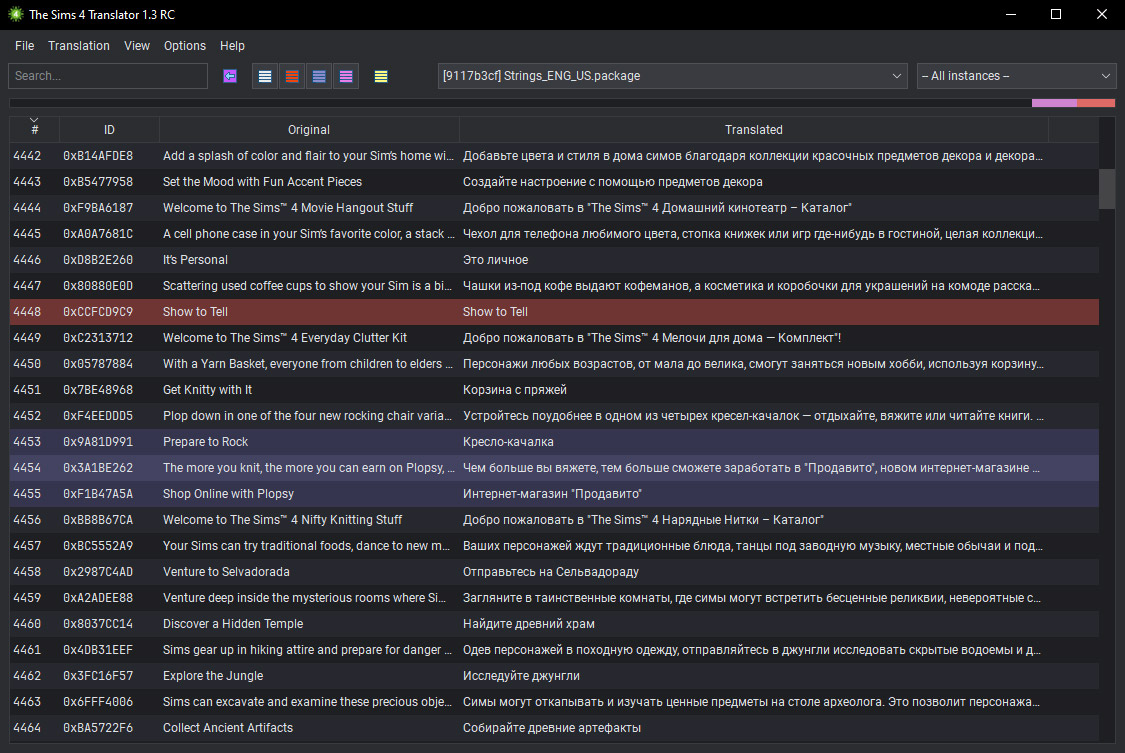The height and width of the screenshot is (753, 1125).
Task: Click ID cell 0x05787884
Action: point(98,364)
